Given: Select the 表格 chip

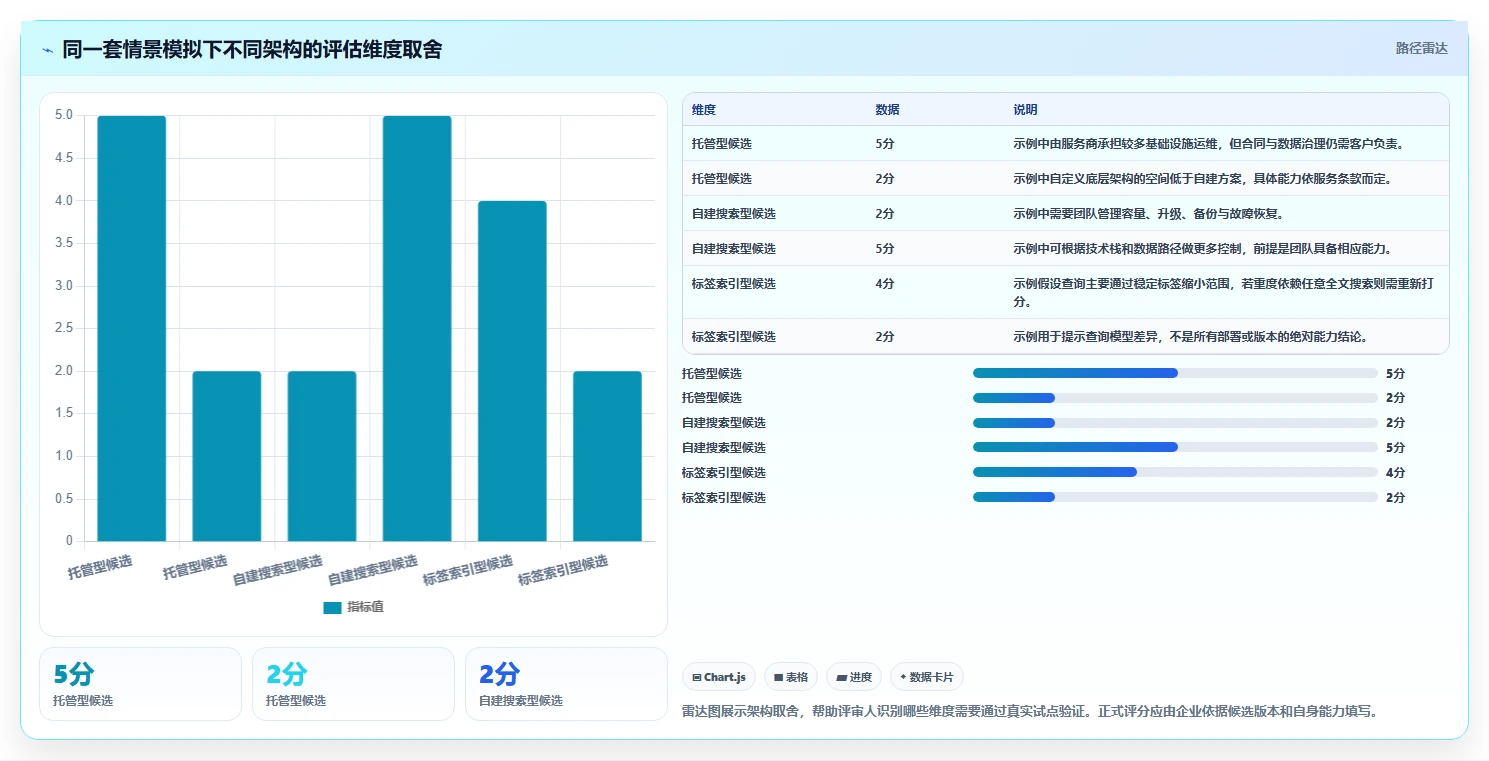Looking at the screenshot, I should pos(790,677).
